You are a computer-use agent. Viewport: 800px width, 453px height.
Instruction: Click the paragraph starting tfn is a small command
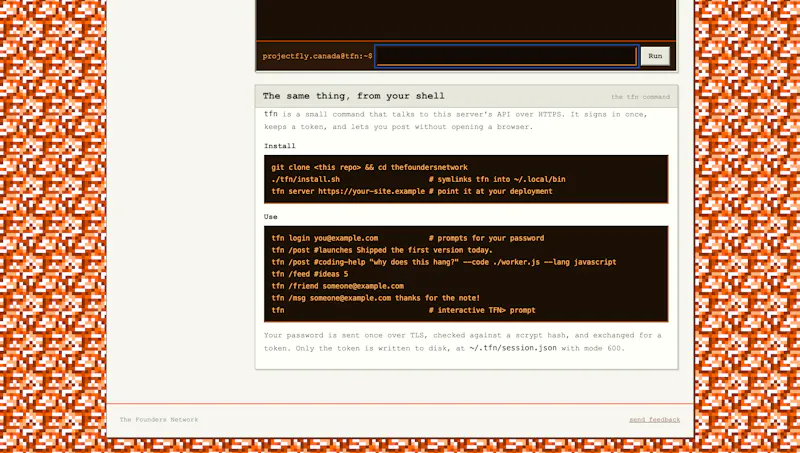456,120
